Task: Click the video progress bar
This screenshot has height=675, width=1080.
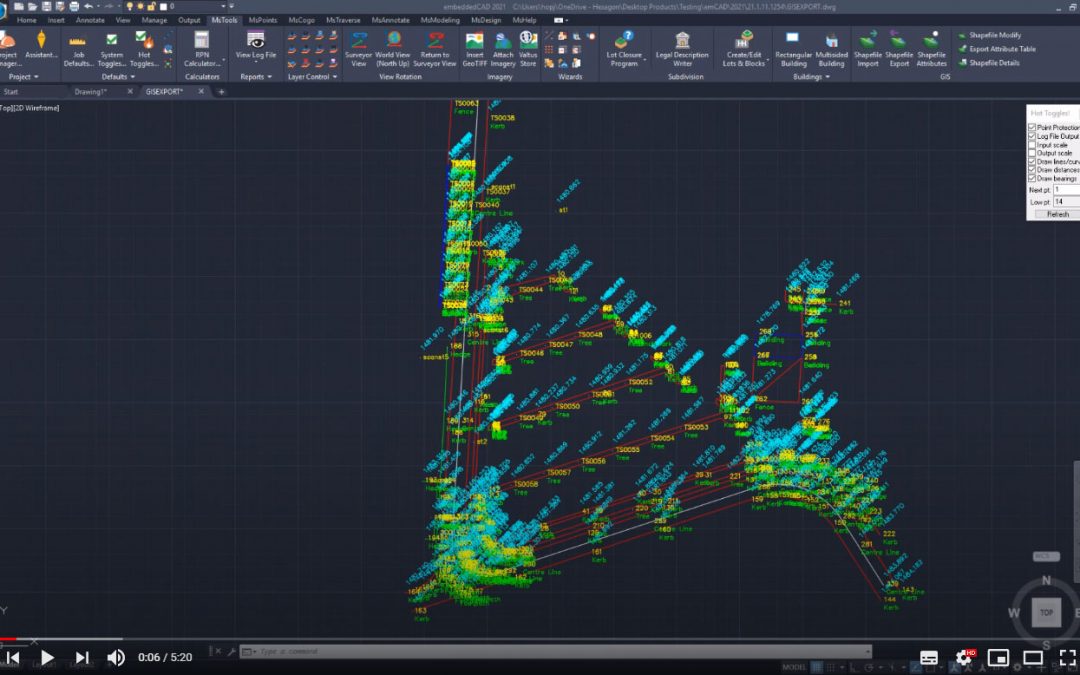Action: (x=540, y=639)
